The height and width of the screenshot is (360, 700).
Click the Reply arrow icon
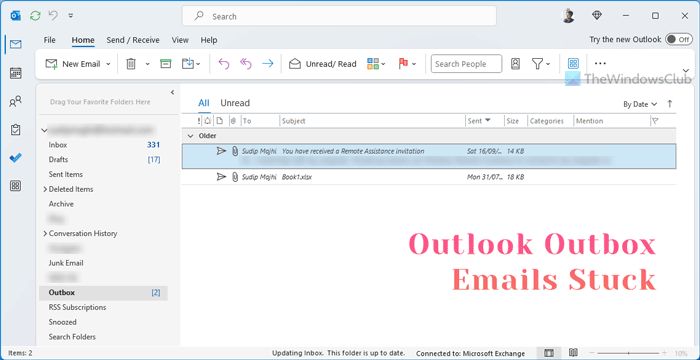coord(224,64)
